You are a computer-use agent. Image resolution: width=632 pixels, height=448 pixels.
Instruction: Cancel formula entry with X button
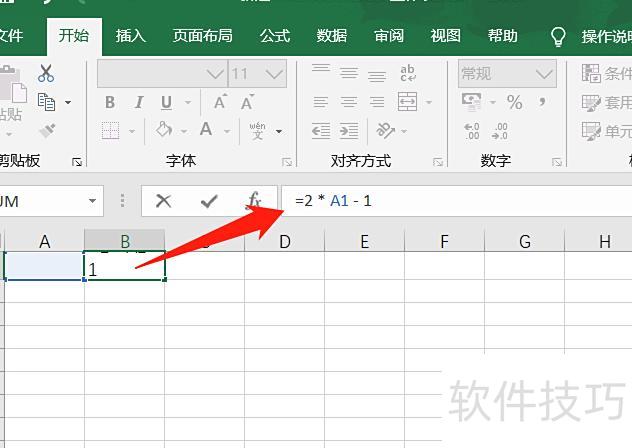coord(163,200)
